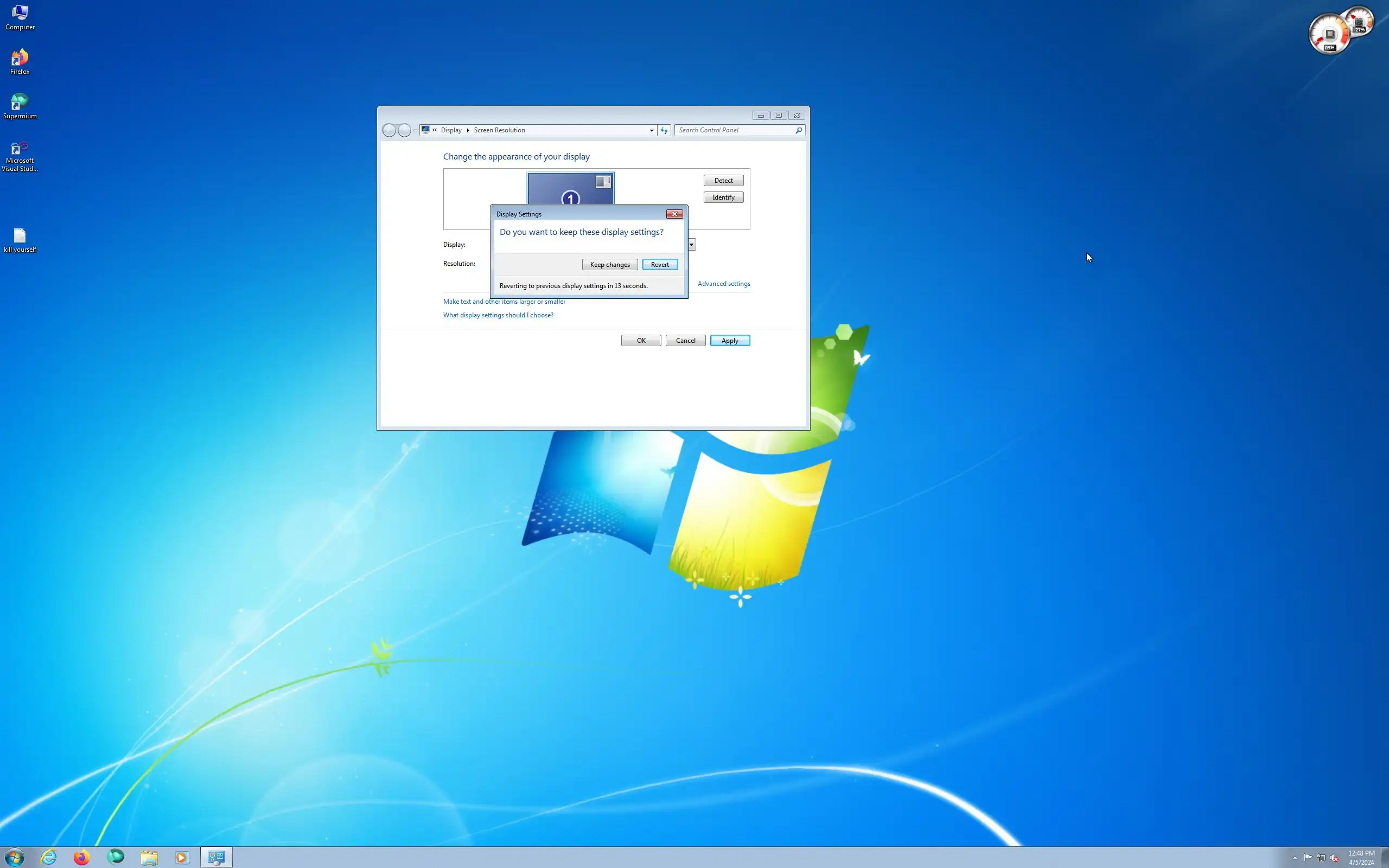Viewport: 1389px width, 868px height.
Task: Expand the hidden system tray icons arrow
Action: coord(1294,858)
